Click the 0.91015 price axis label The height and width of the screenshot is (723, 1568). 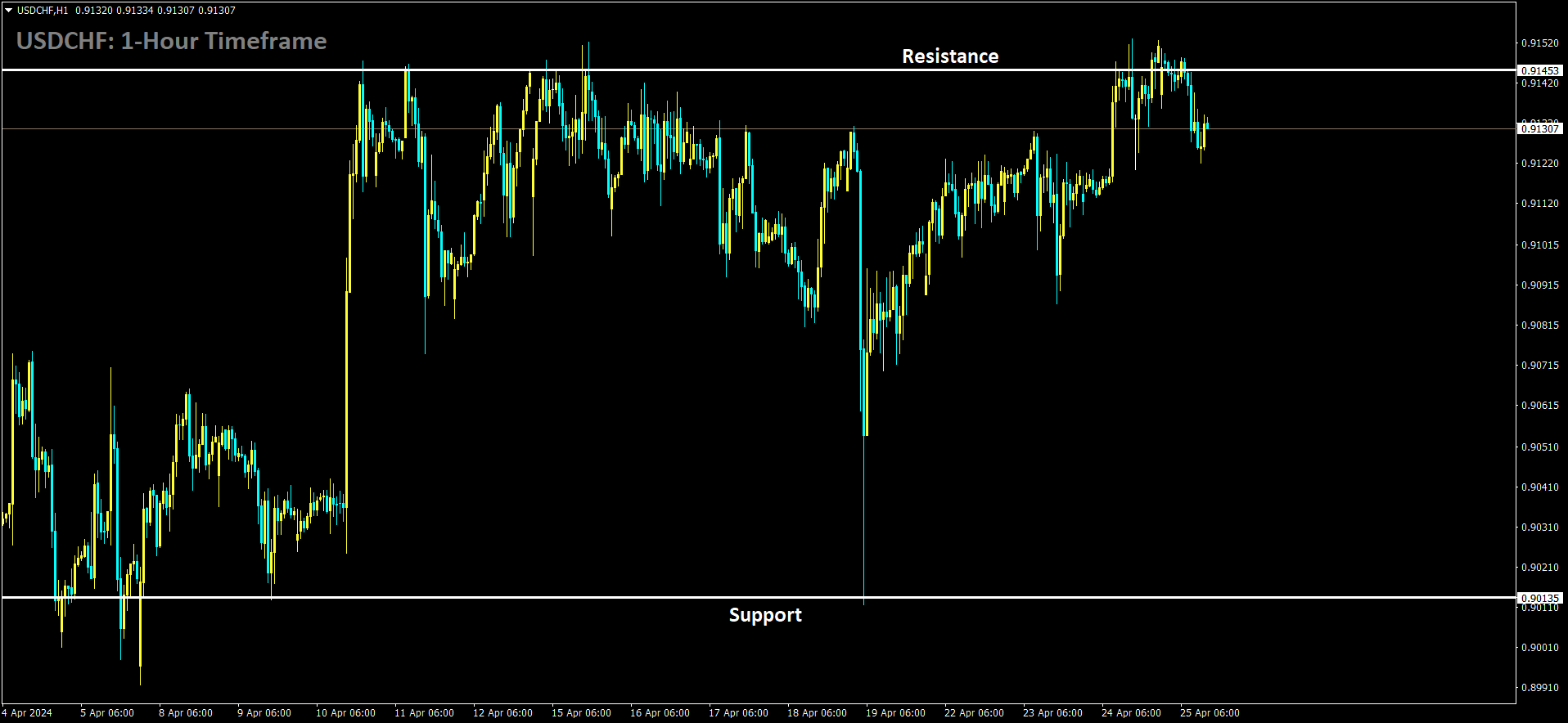click(1539, 245)
